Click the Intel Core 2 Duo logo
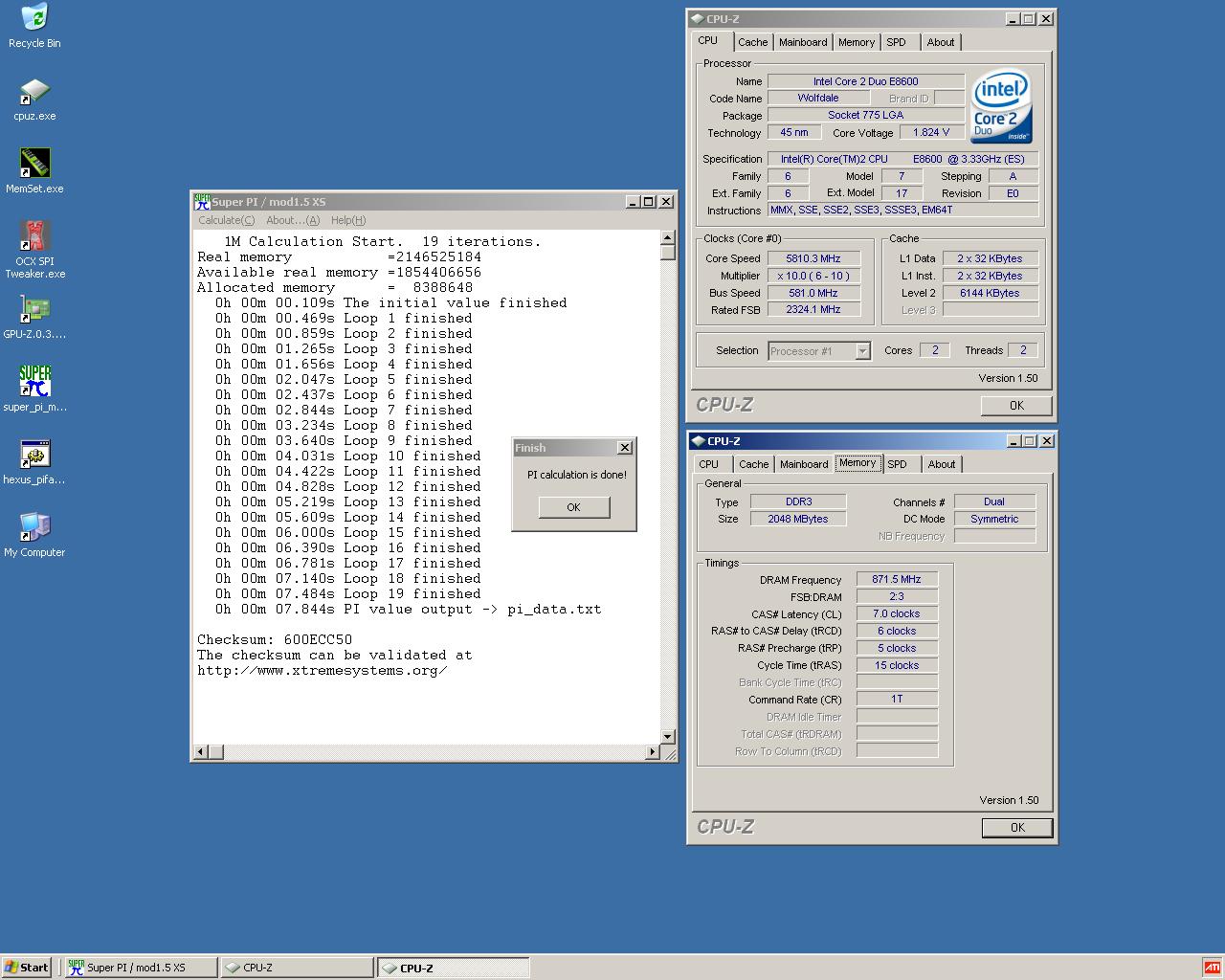Screen dimensions: 1225x980 (1001, 105)
